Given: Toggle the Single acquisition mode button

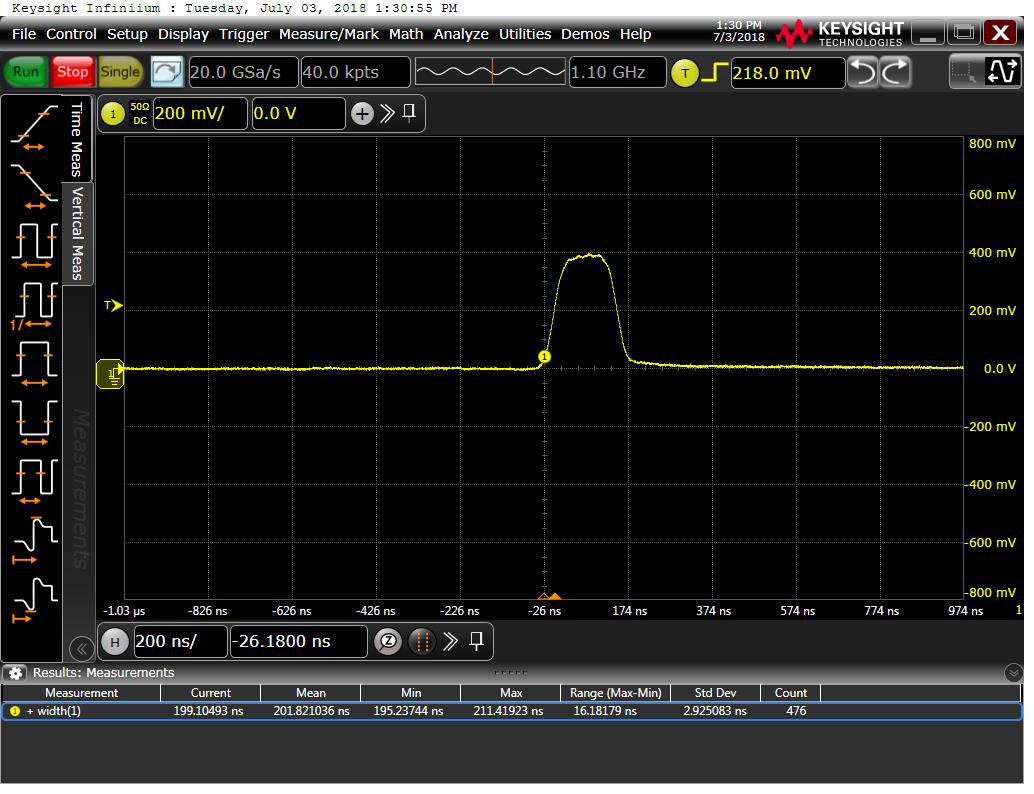Looking at the screenshot, I should point(120,72).
